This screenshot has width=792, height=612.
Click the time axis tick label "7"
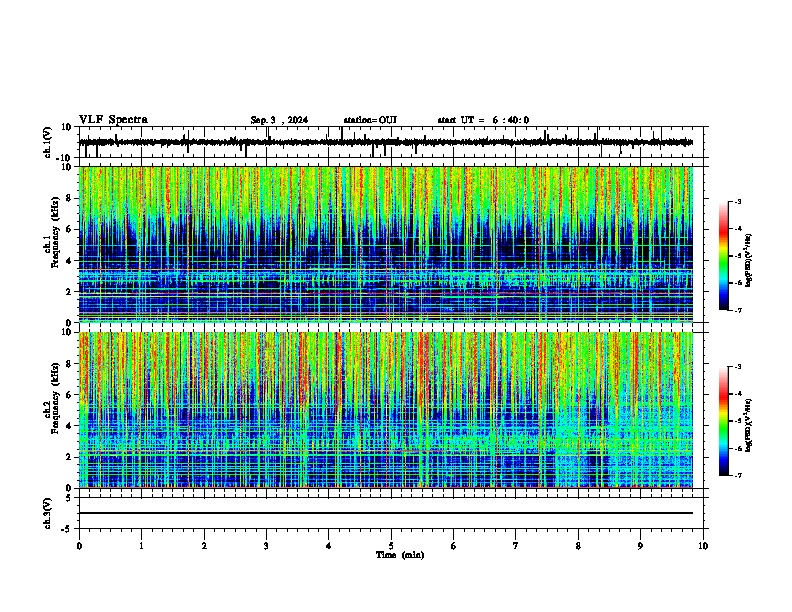coord(516,546)
